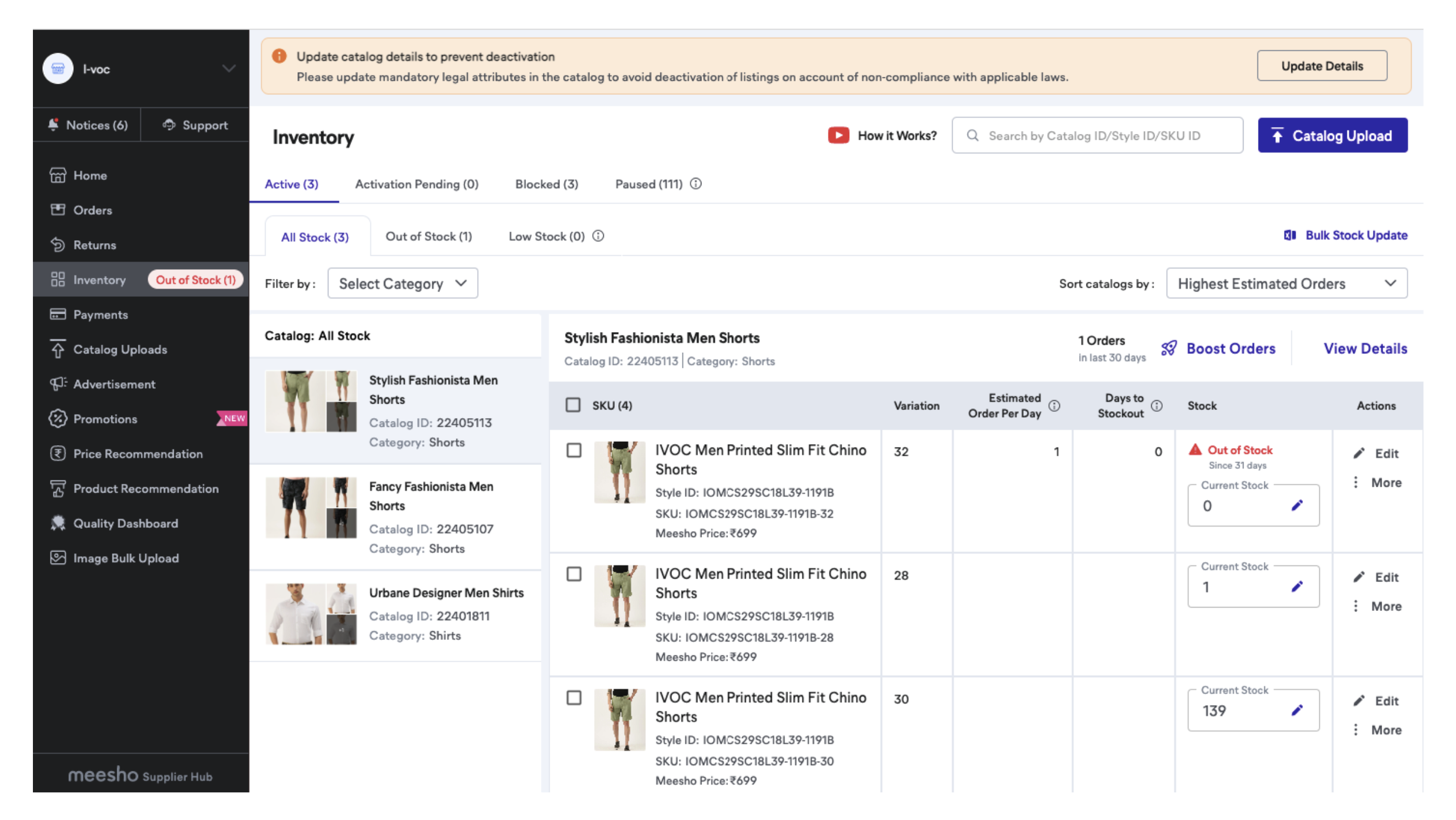Select all SKUs using the header checkbox
The width and height of the screenshot is (1456, 820).
click(x=574, y=405)
